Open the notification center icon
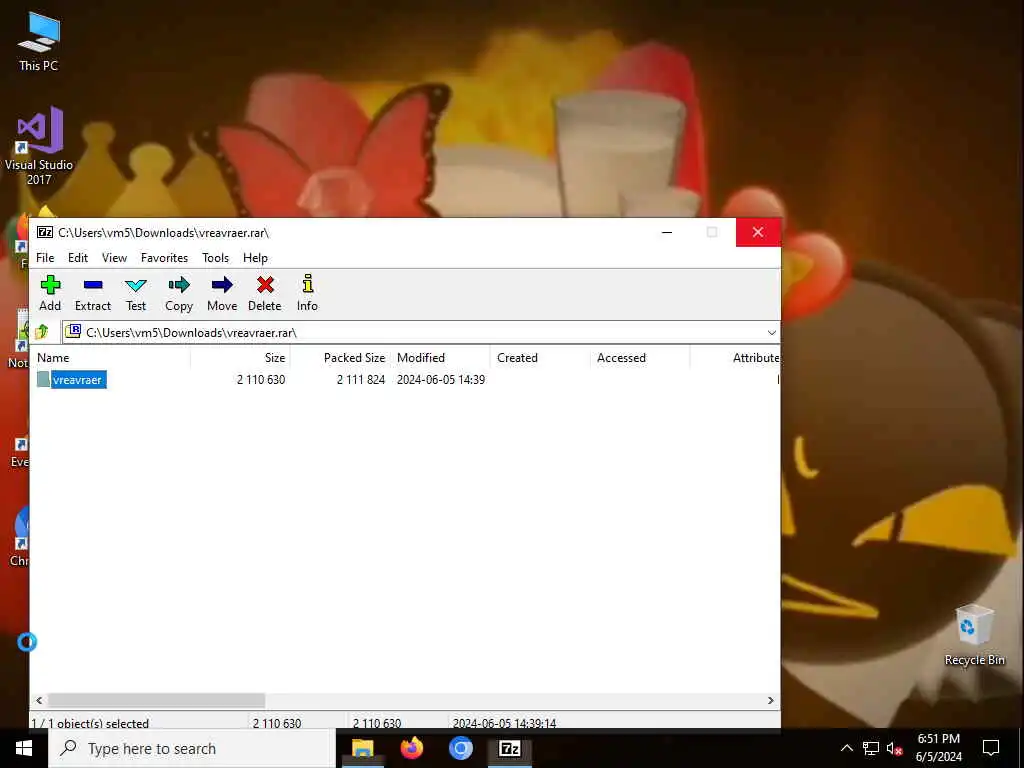This screenshot has width=1024, height=768. coord(991,748)
